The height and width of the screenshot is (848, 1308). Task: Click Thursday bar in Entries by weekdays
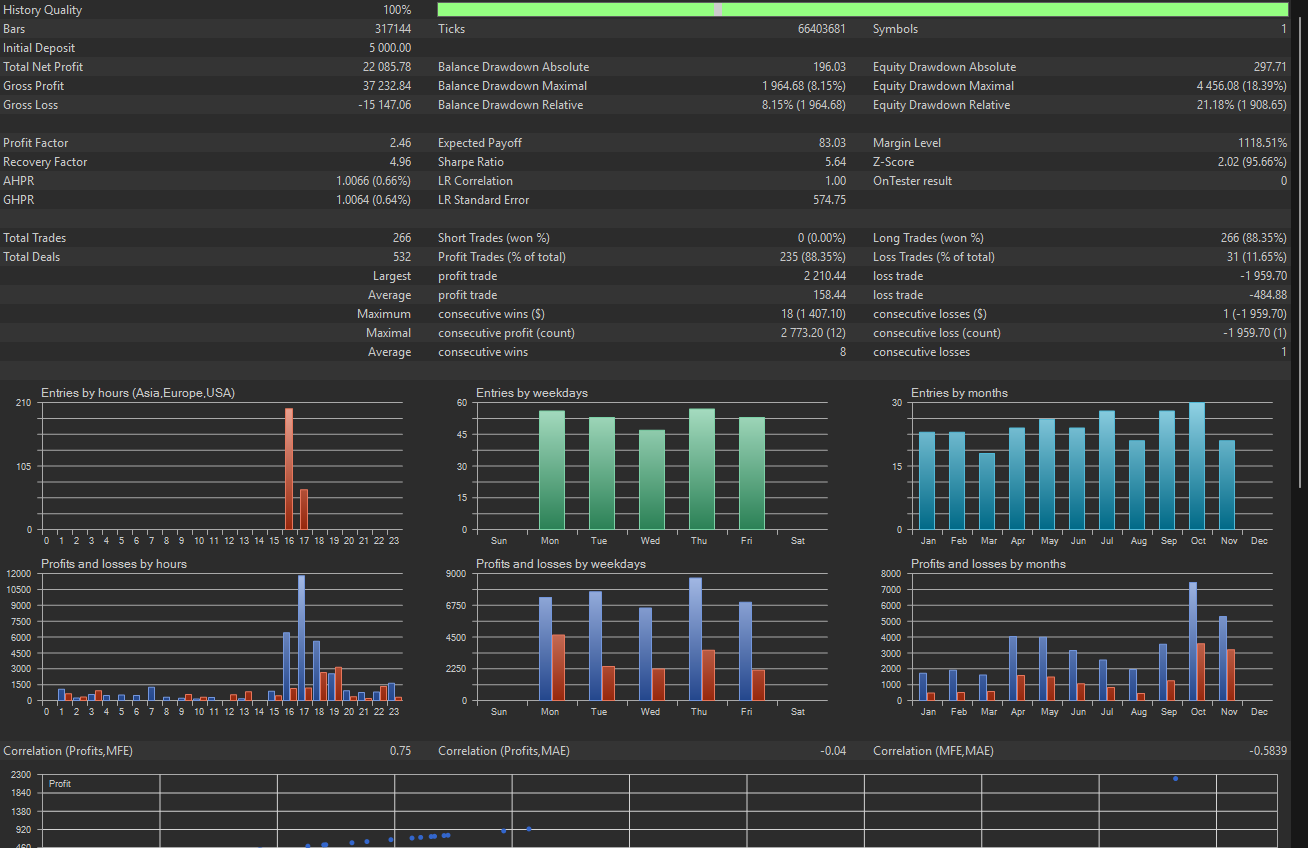coord(701,468)
